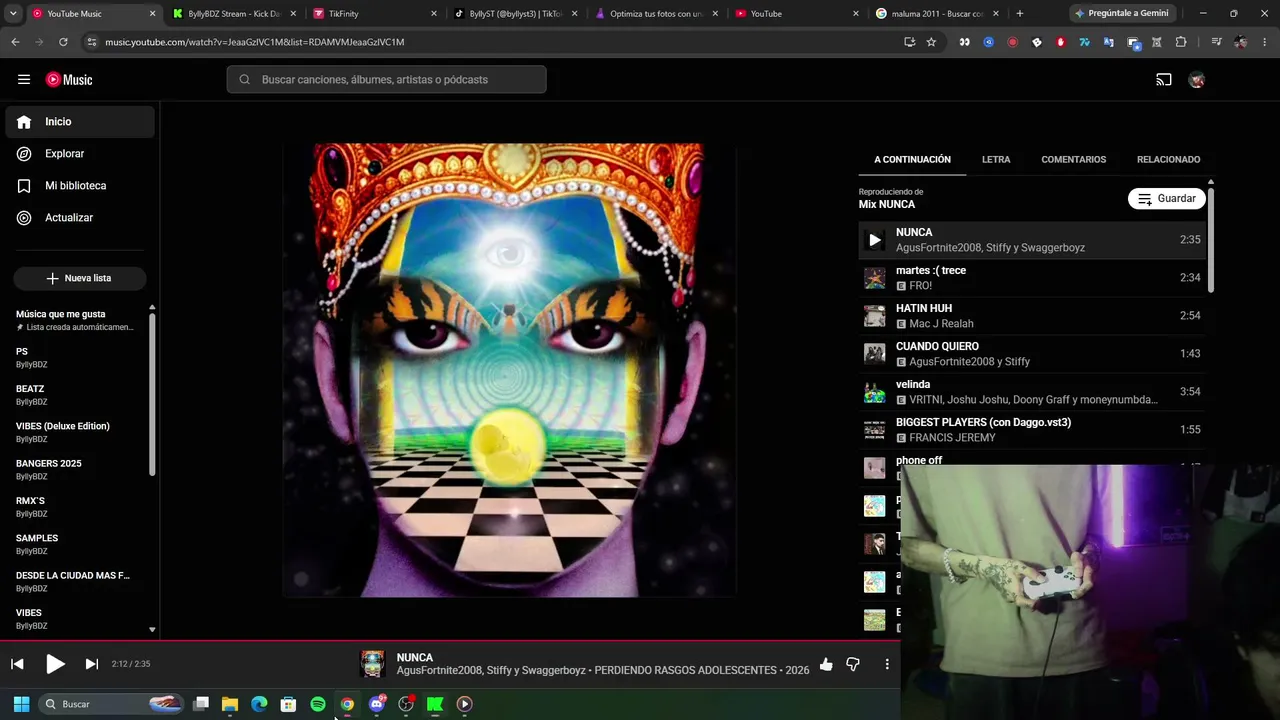
Task: Open a new browser tab
Action: pos(1019,14)
